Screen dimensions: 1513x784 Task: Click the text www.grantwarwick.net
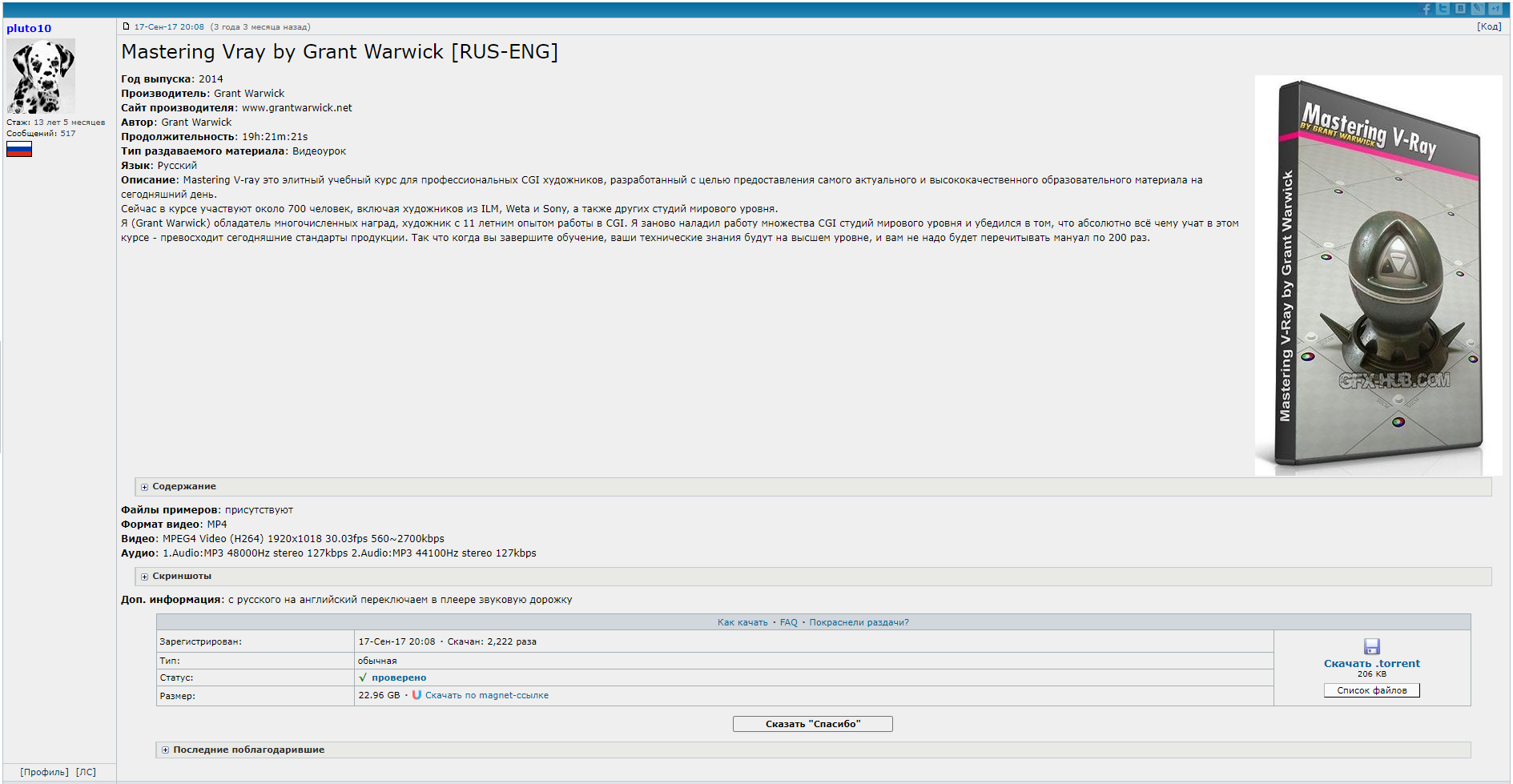pos(297,108)
